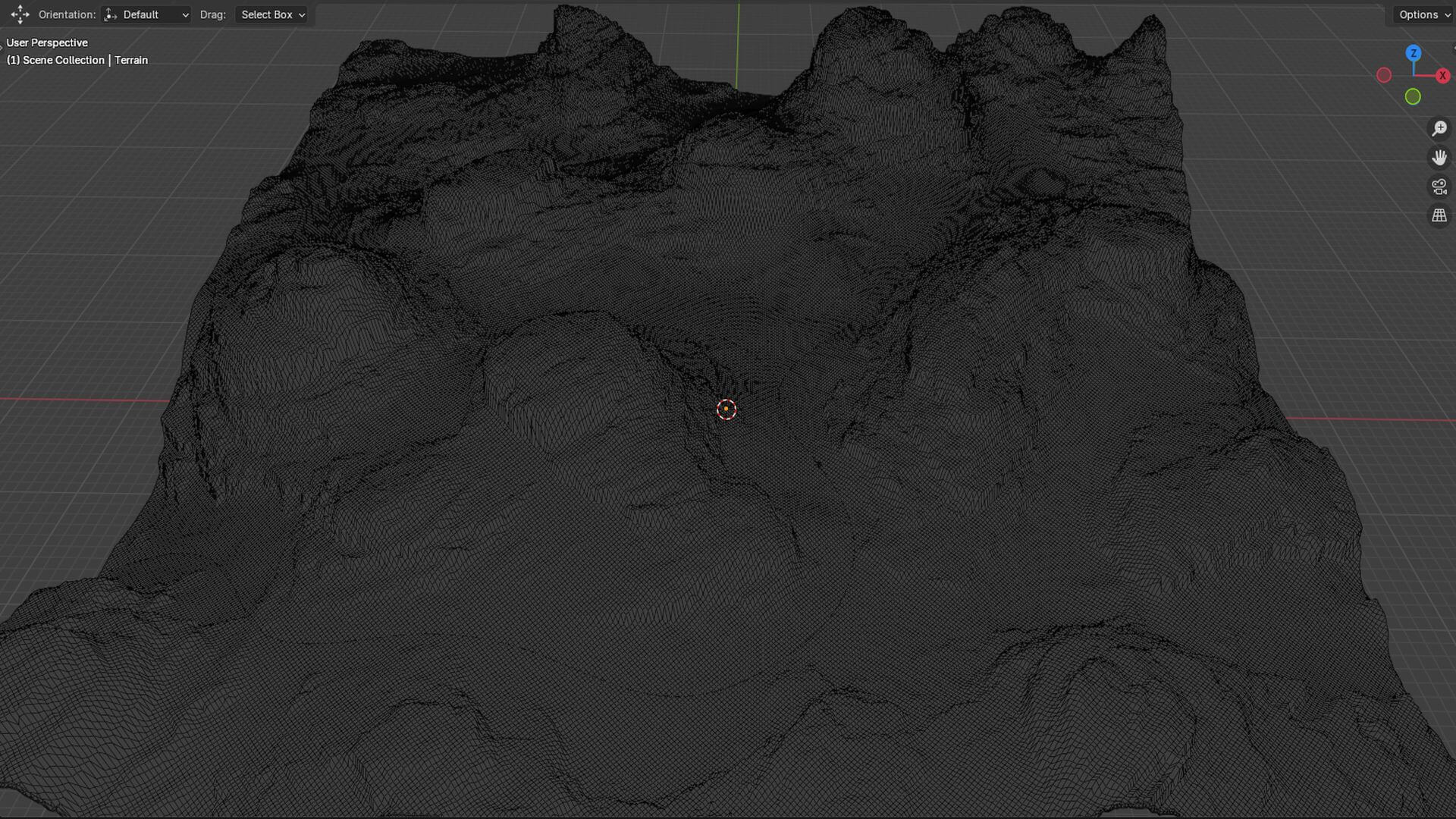This screenshot has height=819, width=1456.
Task: Click the 3D cursor on the terrain
Action: 726,409
